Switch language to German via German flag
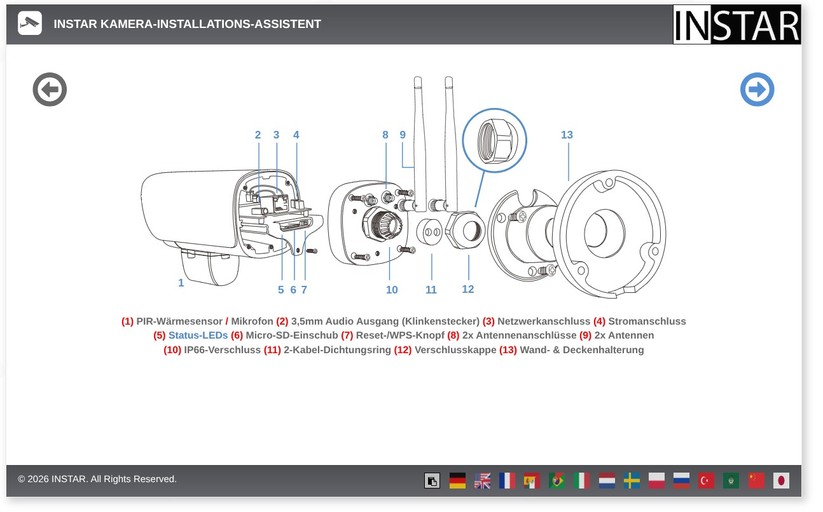 coord(457,480)
